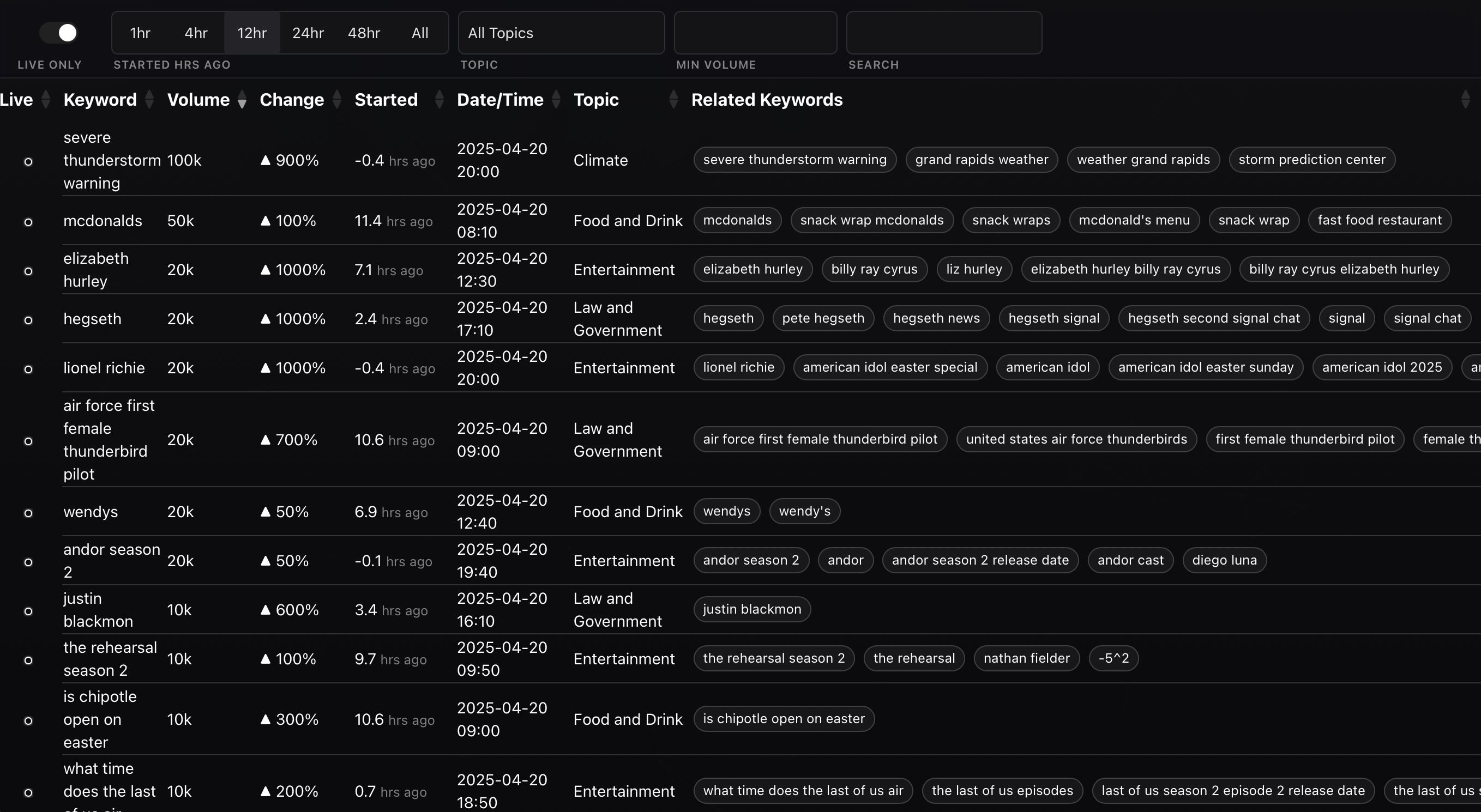Select the 4hr time filter
The height and width of the screenshot is (812, 1481).
coord(195,33)
